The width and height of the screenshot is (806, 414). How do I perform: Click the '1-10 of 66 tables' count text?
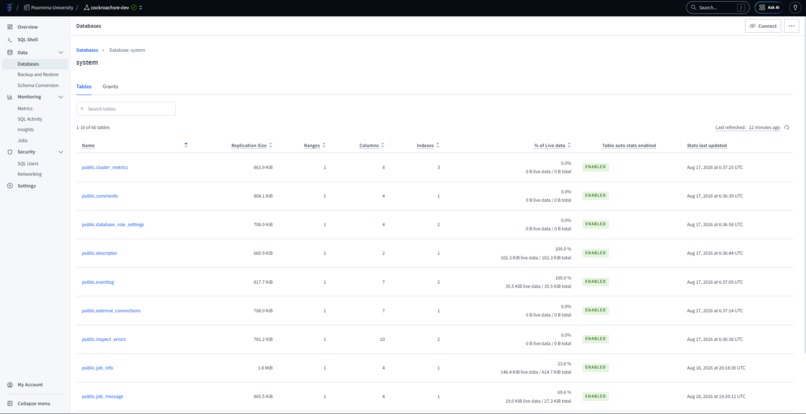tap(93, 128)
